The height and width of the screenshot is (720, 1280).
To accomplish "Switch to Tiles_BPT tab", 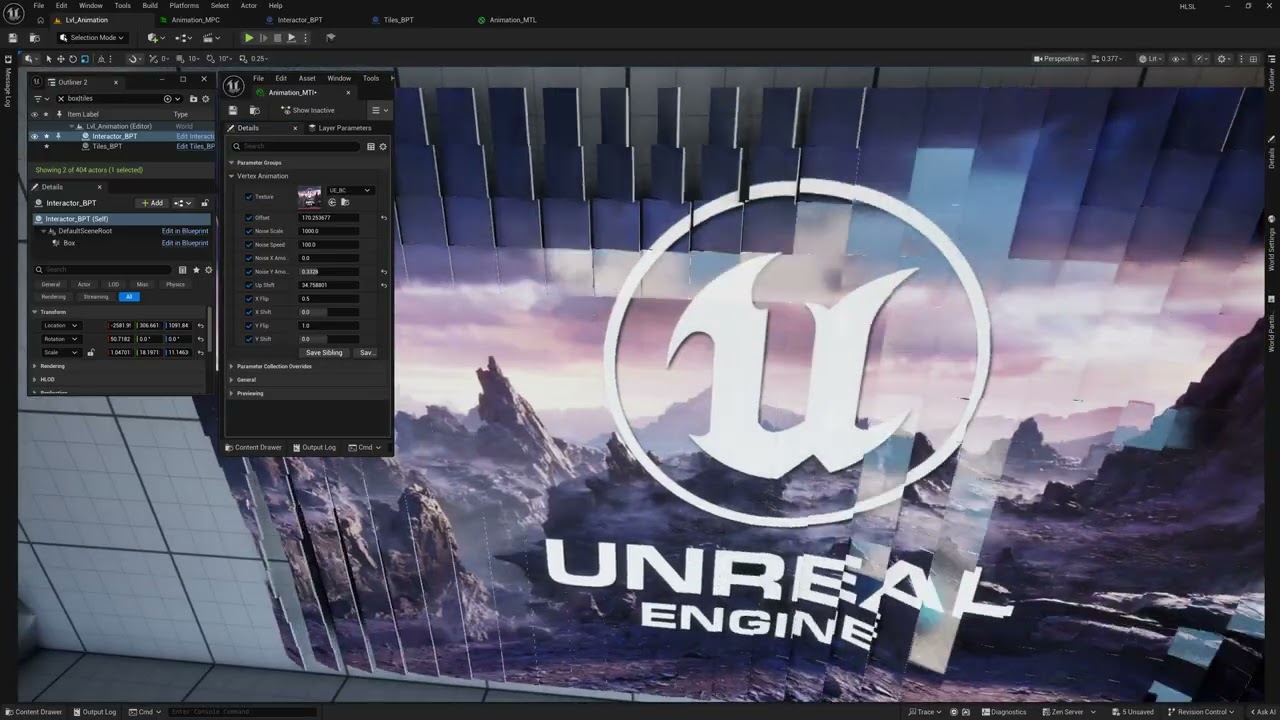I will click(398, 20).
